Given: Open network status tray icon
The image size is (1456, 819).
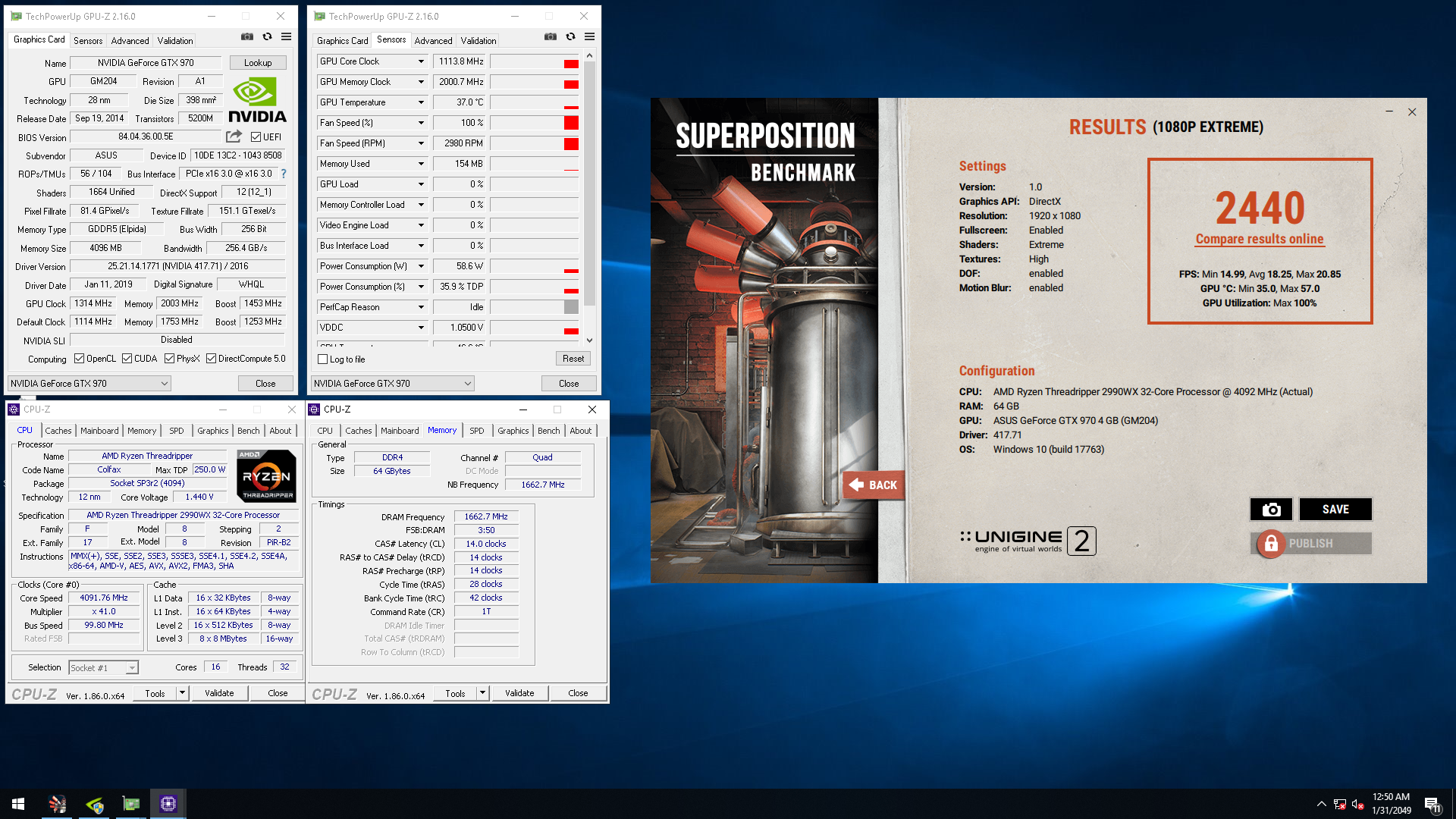Looking at the screenshot, I should [1340, 804].
